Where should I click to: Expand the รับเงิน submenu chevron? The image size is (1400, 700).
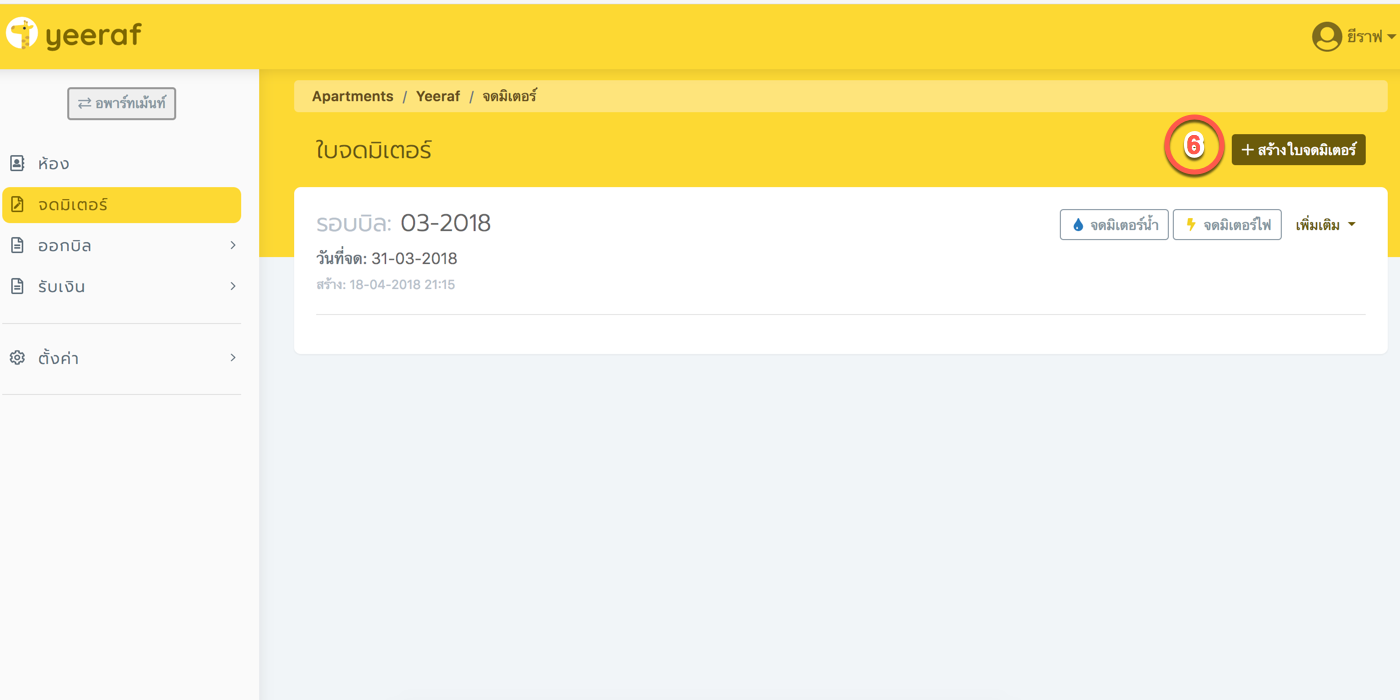tap(233, 286)
